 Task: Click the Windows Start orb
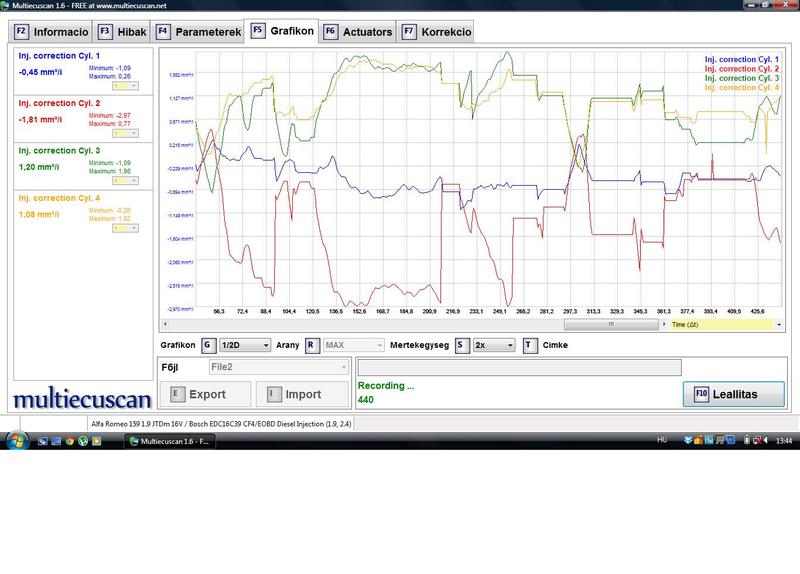(x=17, y=440)
